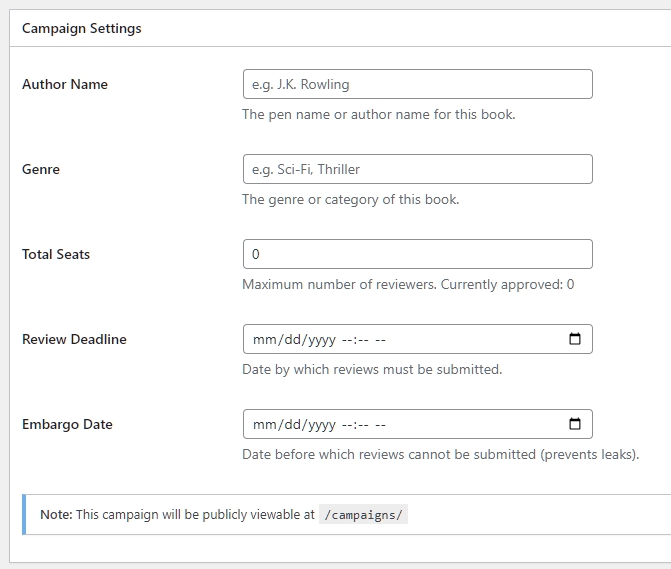Viewport: 671px width, 569px height.
Task: Focus the Genre text field
Action: tap(418, 169)
